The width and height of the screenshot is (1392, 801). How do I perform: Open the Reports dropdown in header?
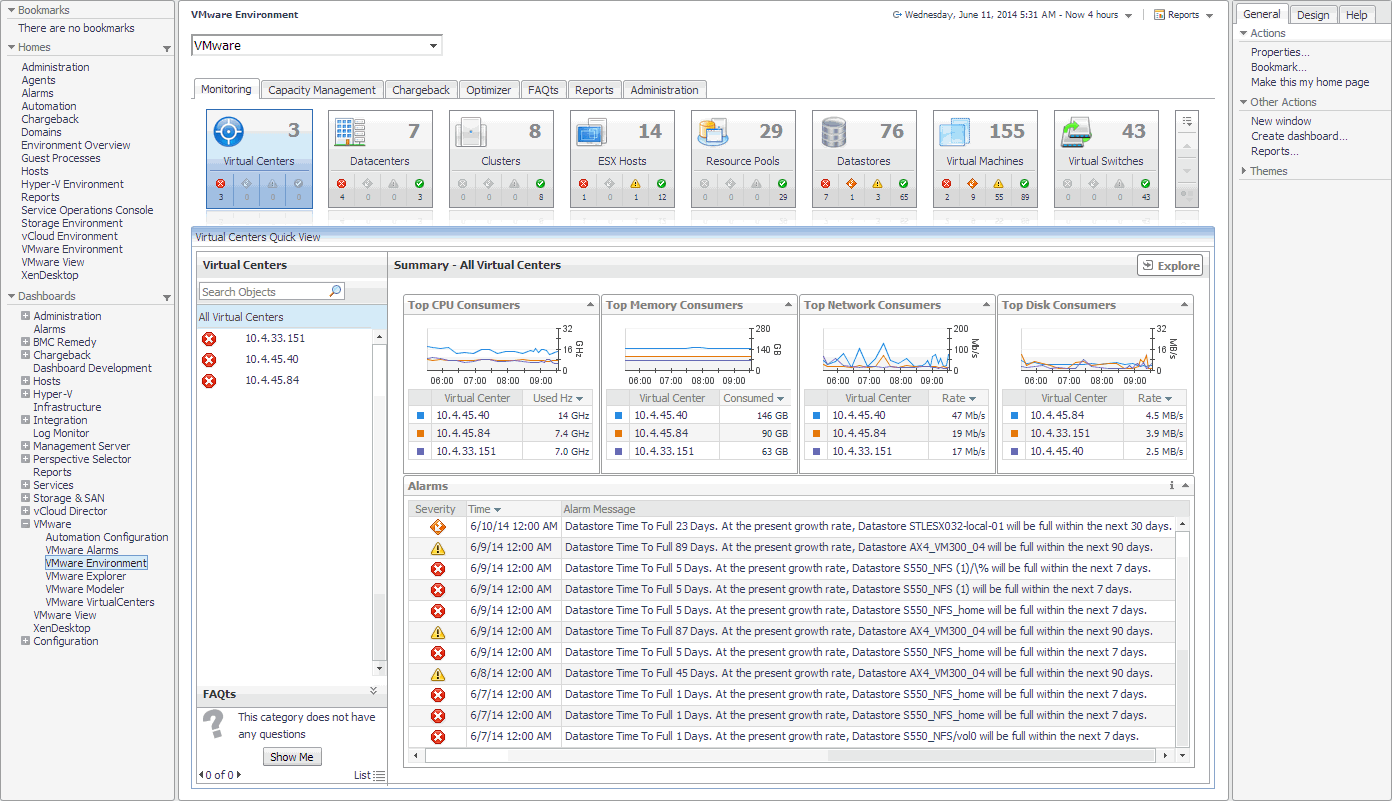(1184, 15)
